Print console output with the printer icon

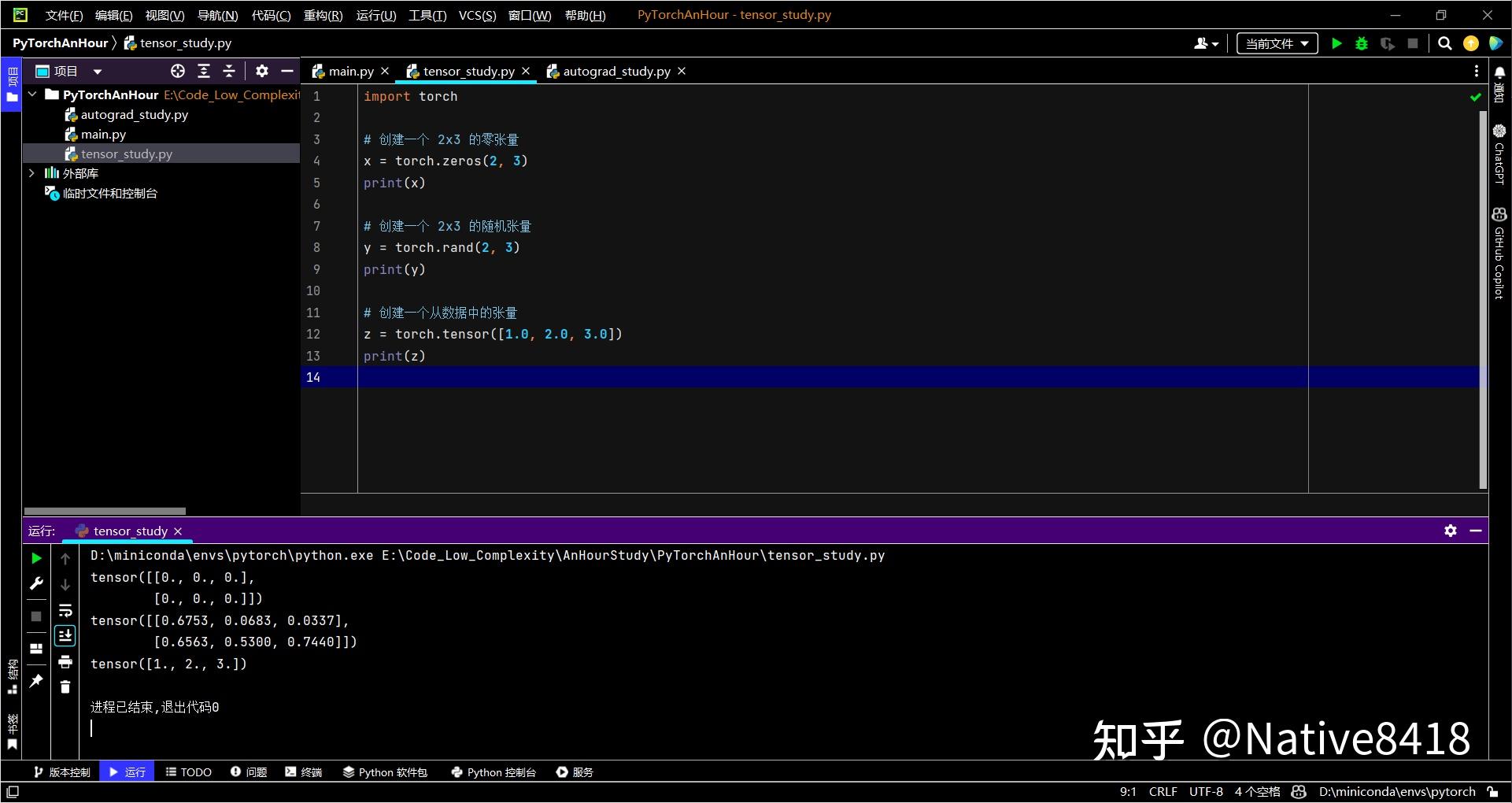(x=65, y=662)
